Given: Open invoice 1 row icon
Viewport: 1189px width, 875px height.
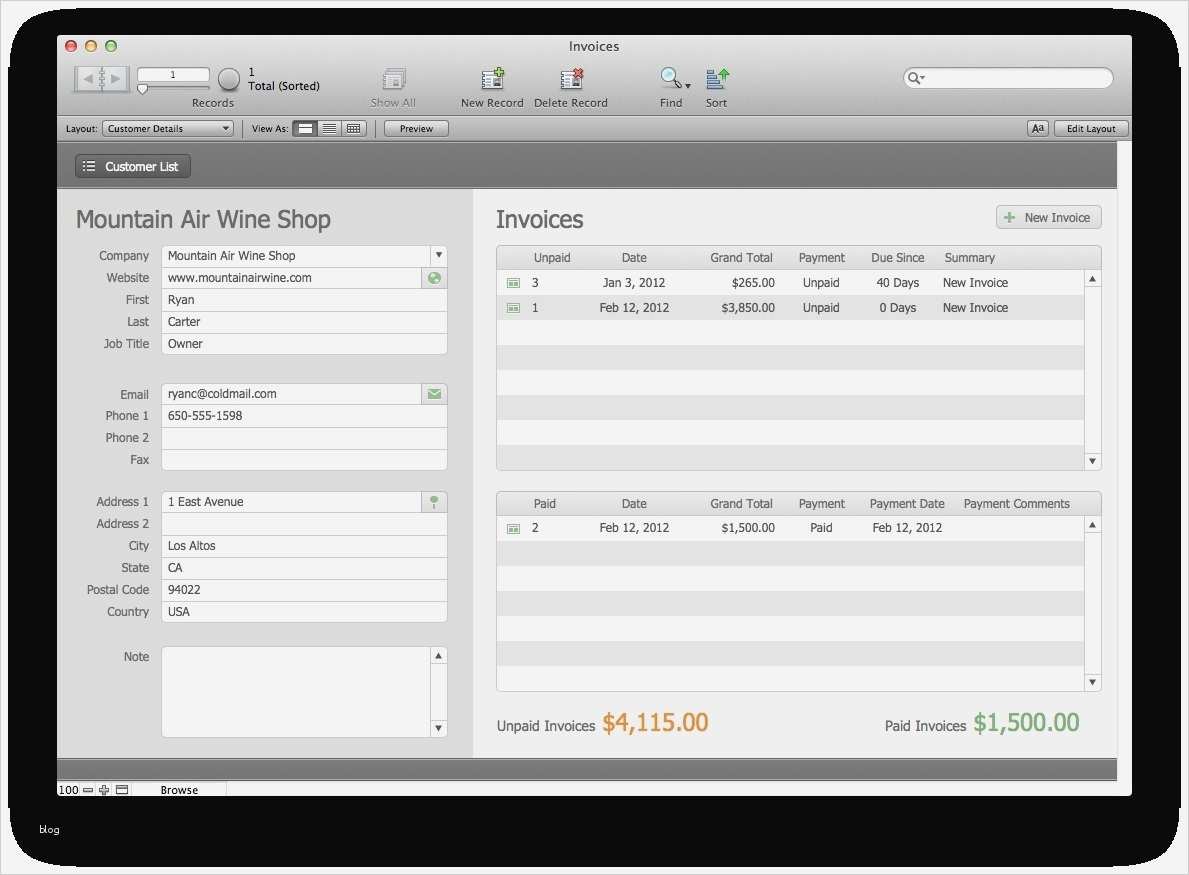Looking at the screenshot, I should (513, 308).
